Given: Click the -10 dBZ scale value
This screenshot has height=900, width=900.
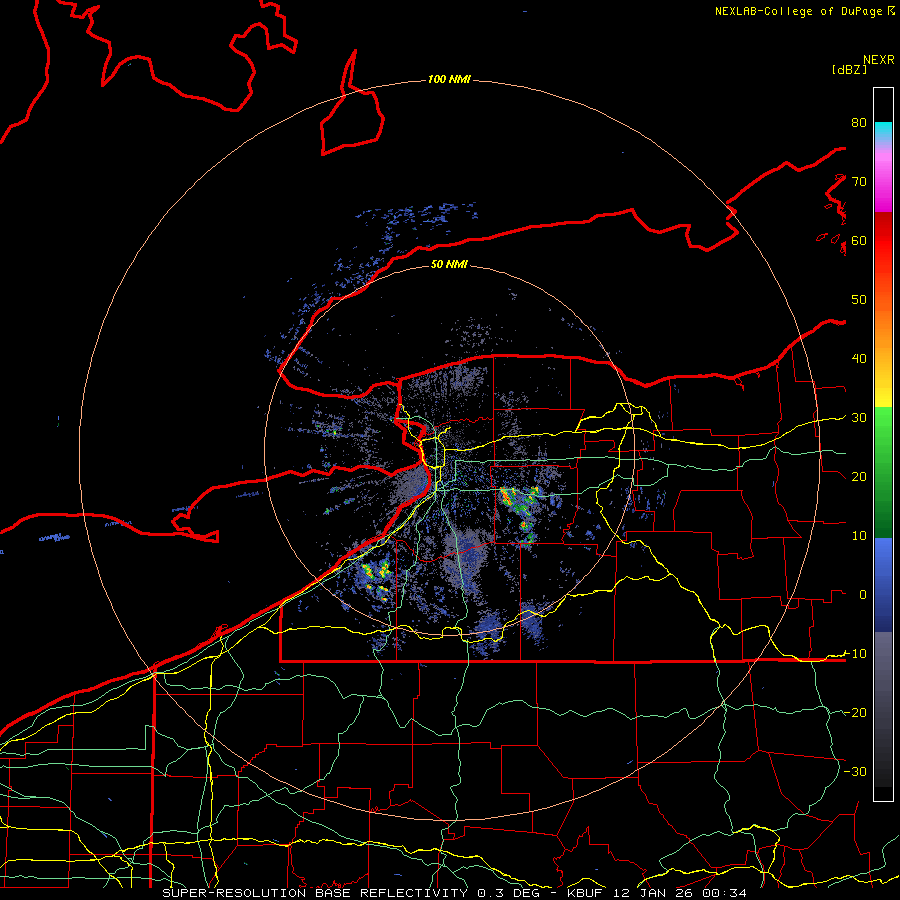Looking at the screenshot, I should coord(855,653).
